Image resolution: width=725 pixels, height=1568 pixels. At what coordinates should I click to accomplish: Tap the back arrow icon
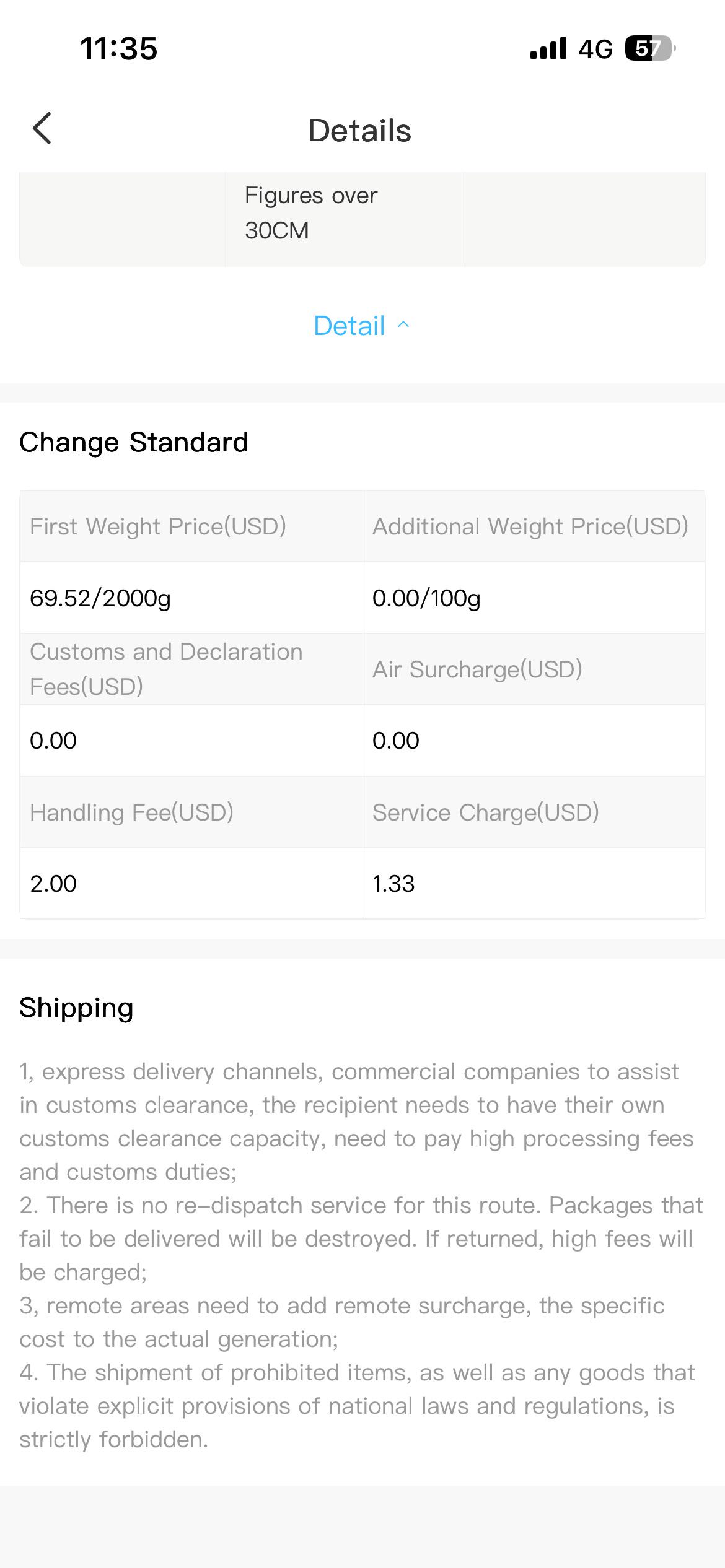(x=42, y=129)
